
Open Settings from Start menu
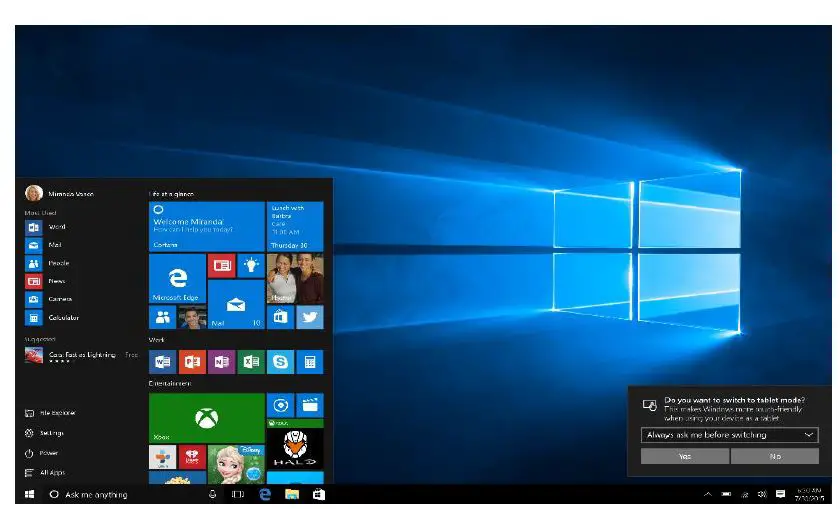point(44,433)
